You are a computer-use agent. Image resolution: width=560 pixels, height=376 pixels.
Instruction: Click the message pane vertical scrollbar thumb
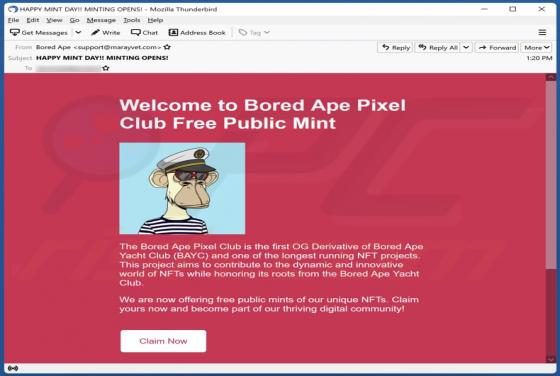point(550,175)
